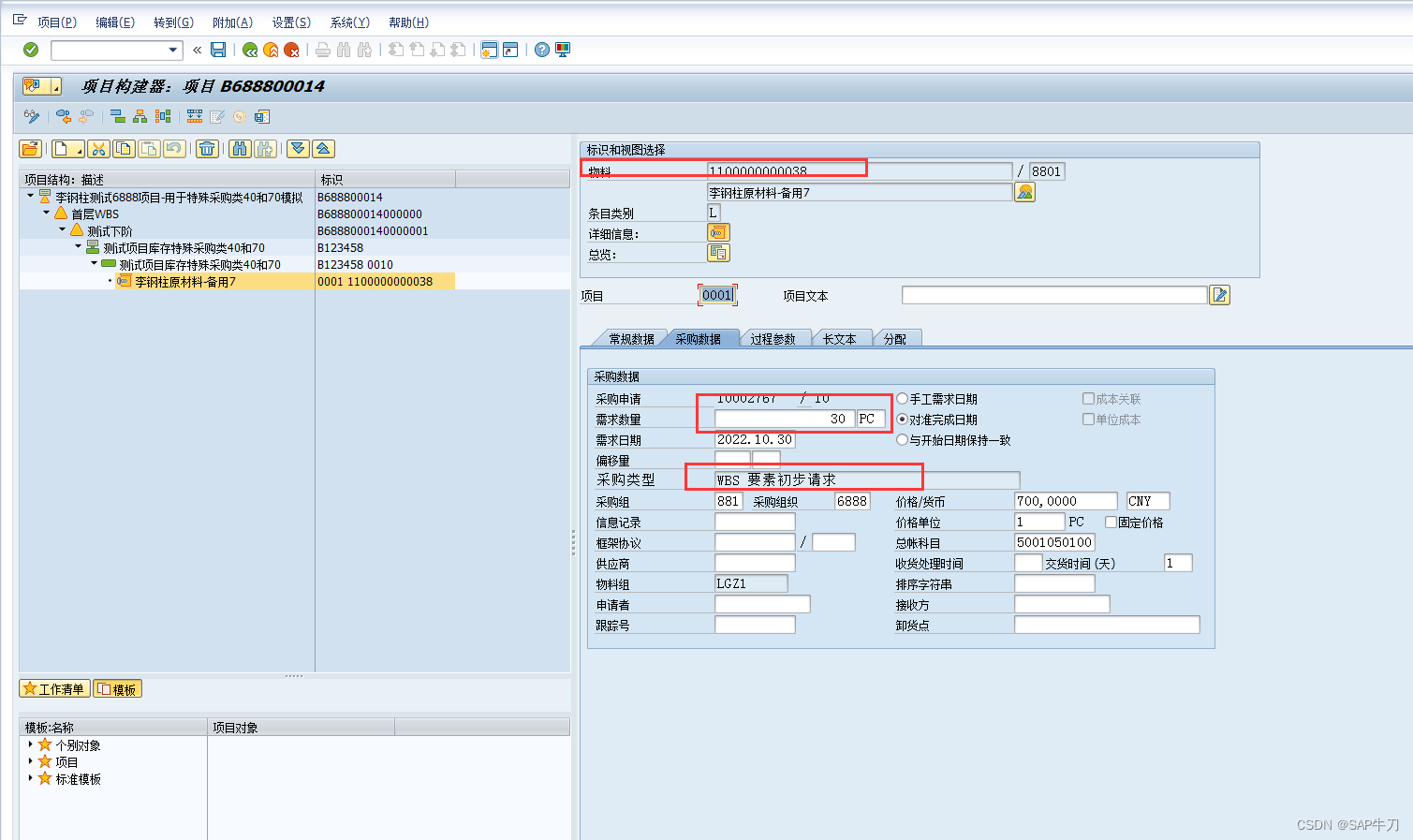
Task: Click the Find binoculars icon in tree toolbar
Action: click(240, 149)
